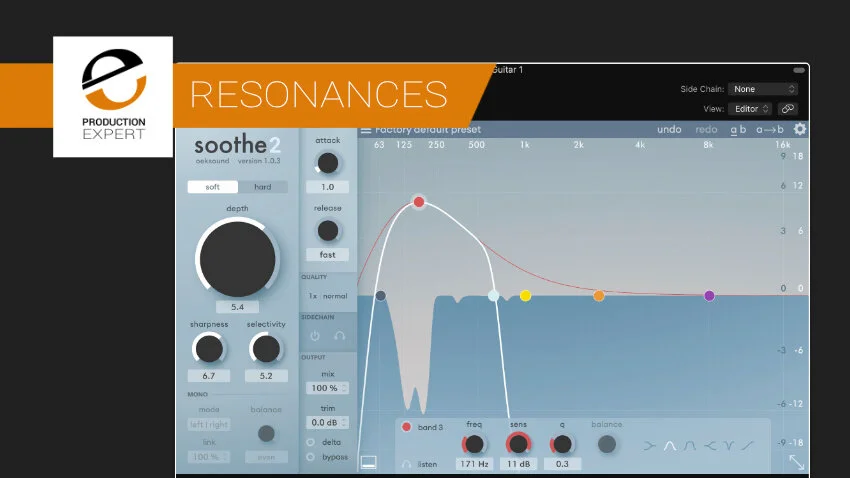Click the listen headphones icon for band 3
This screenshot has height=478, width=850.
click(x=407, y=464)
